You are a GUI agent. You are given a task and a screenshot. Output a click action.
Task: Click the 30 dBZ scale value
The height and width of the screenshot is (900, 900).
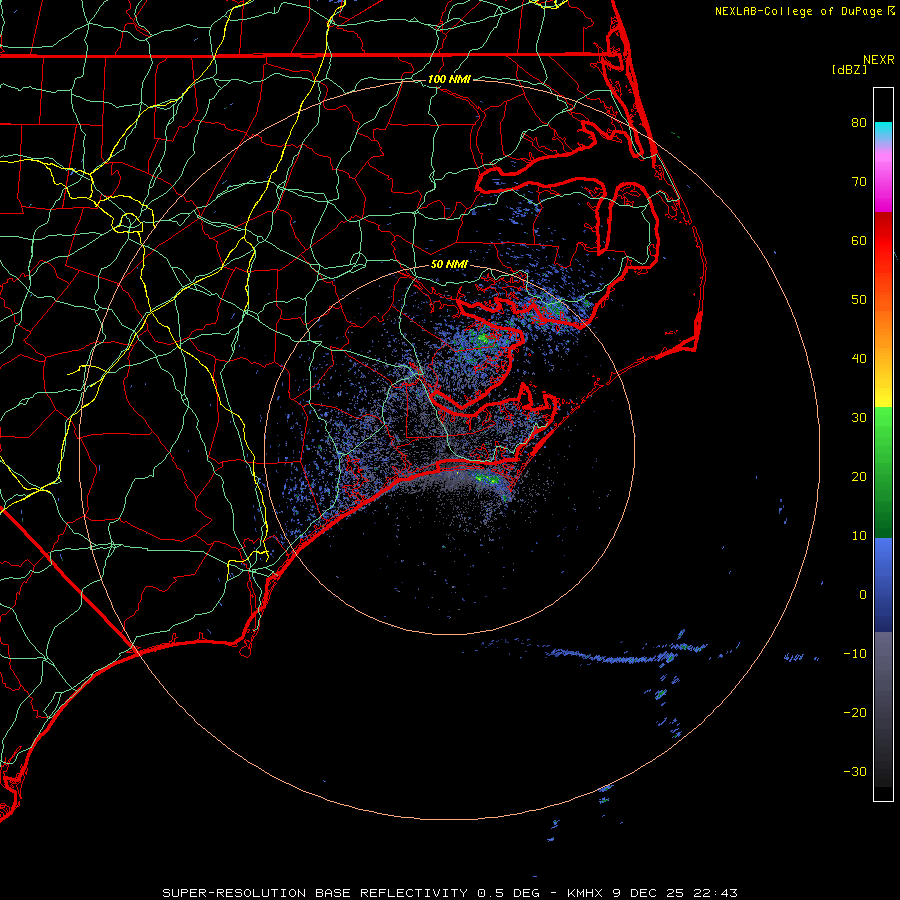[859, 418]
